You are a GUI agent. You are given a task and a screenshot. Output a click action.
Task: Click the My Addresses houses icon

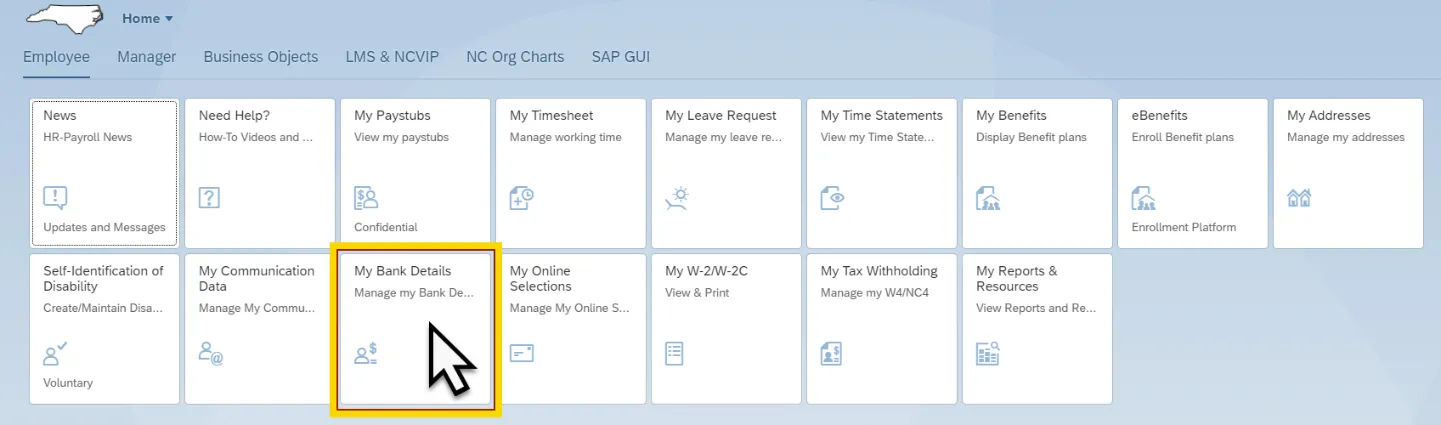1299,198
